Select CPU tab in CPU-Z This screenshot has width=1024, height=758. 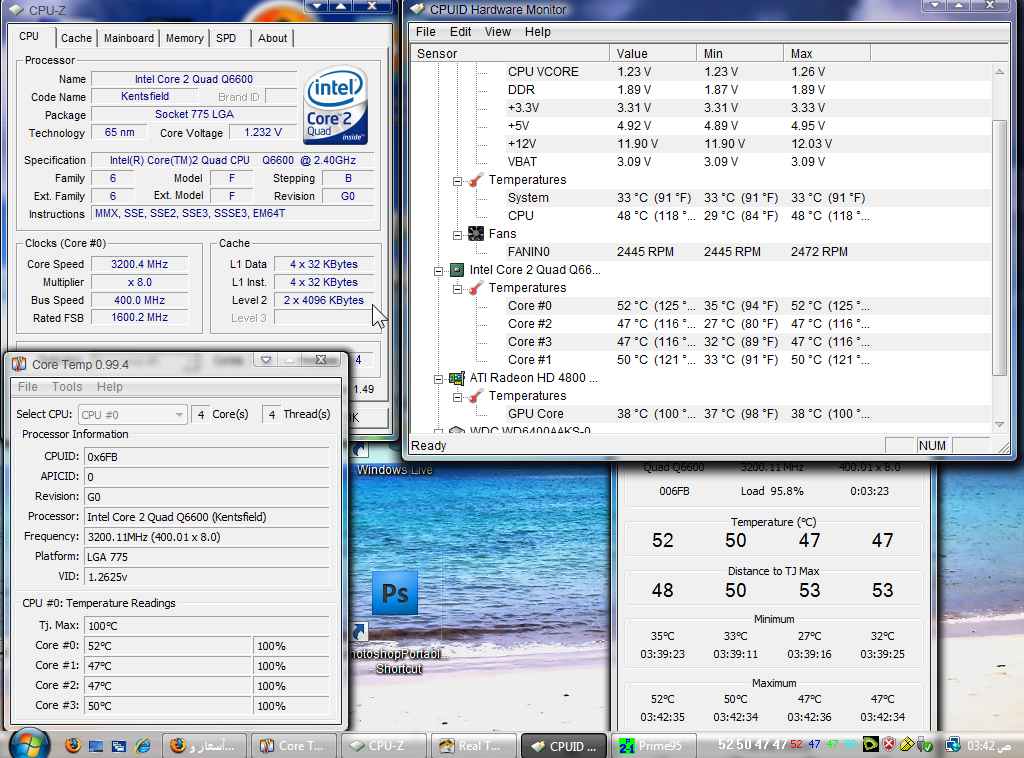29,36
